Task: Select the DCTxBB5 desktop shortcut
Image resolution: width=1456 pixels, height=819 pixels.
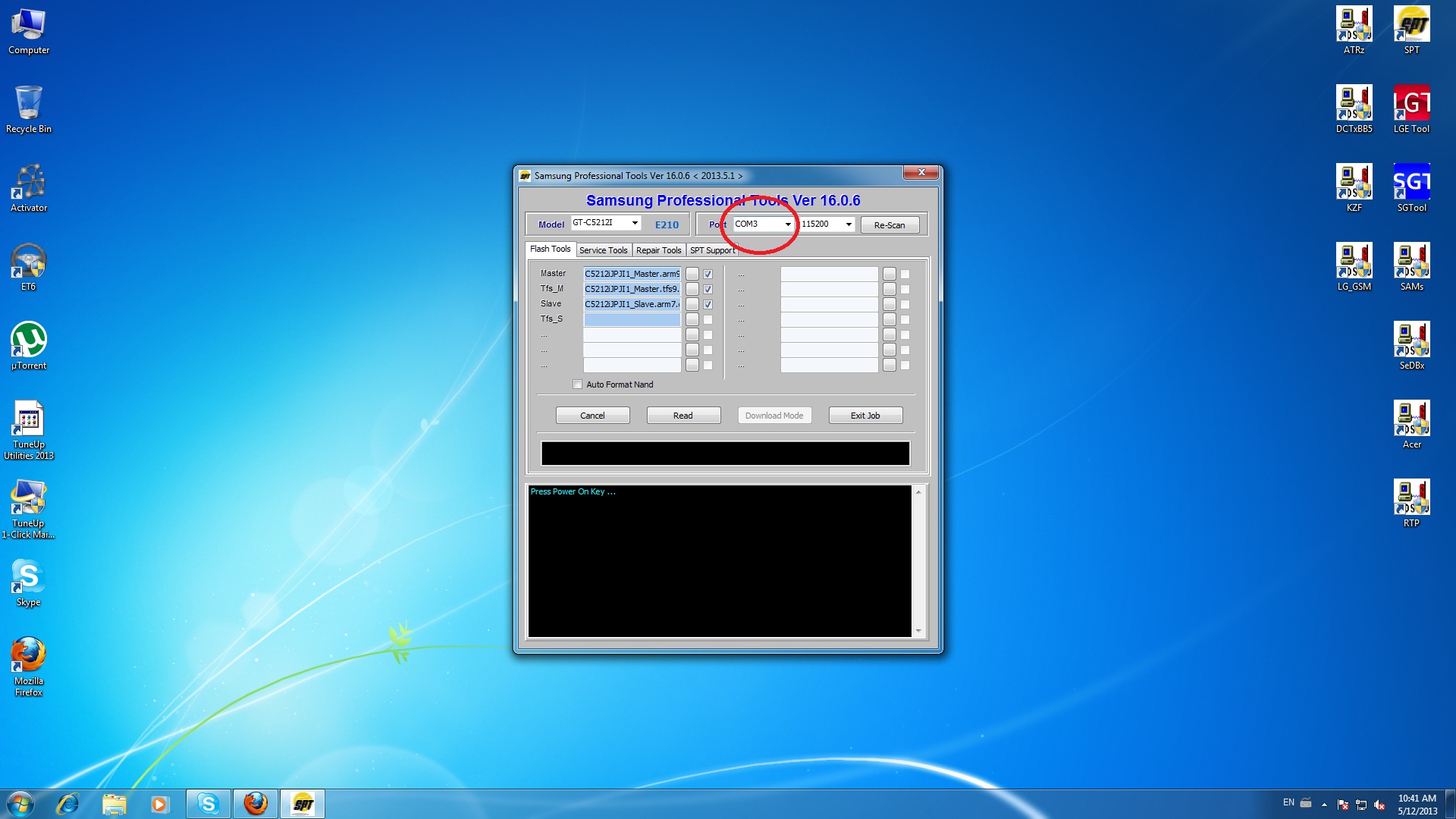Action: tap(1354, 110)
